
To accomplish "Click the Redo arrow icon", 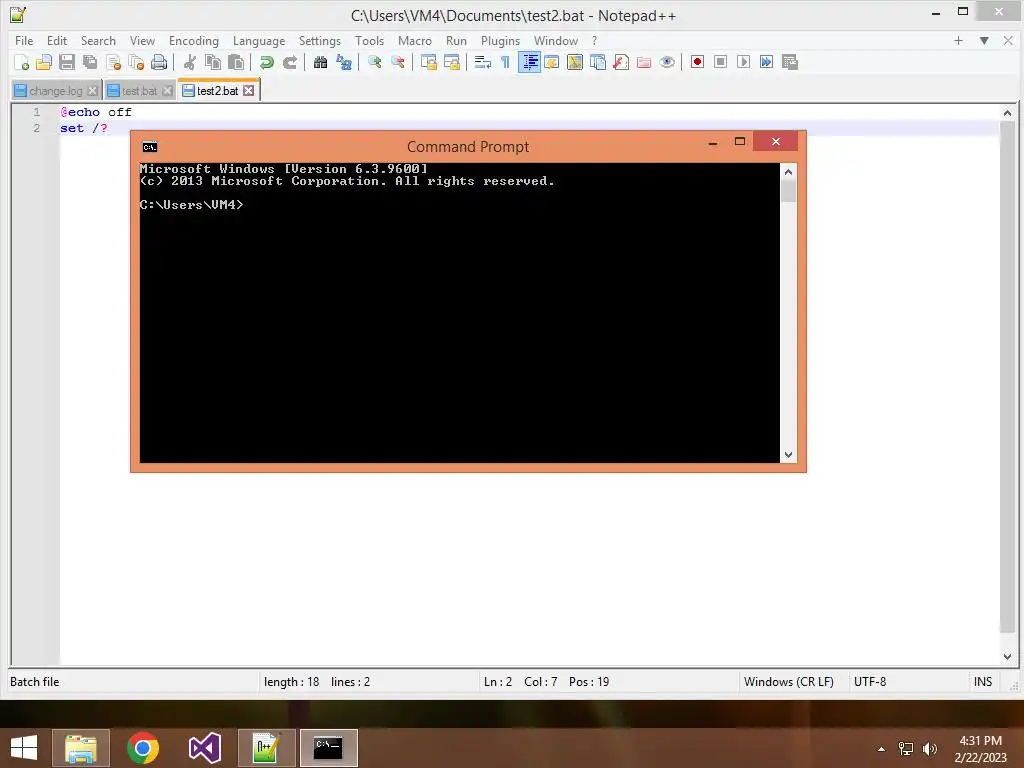I will (289, 62).
